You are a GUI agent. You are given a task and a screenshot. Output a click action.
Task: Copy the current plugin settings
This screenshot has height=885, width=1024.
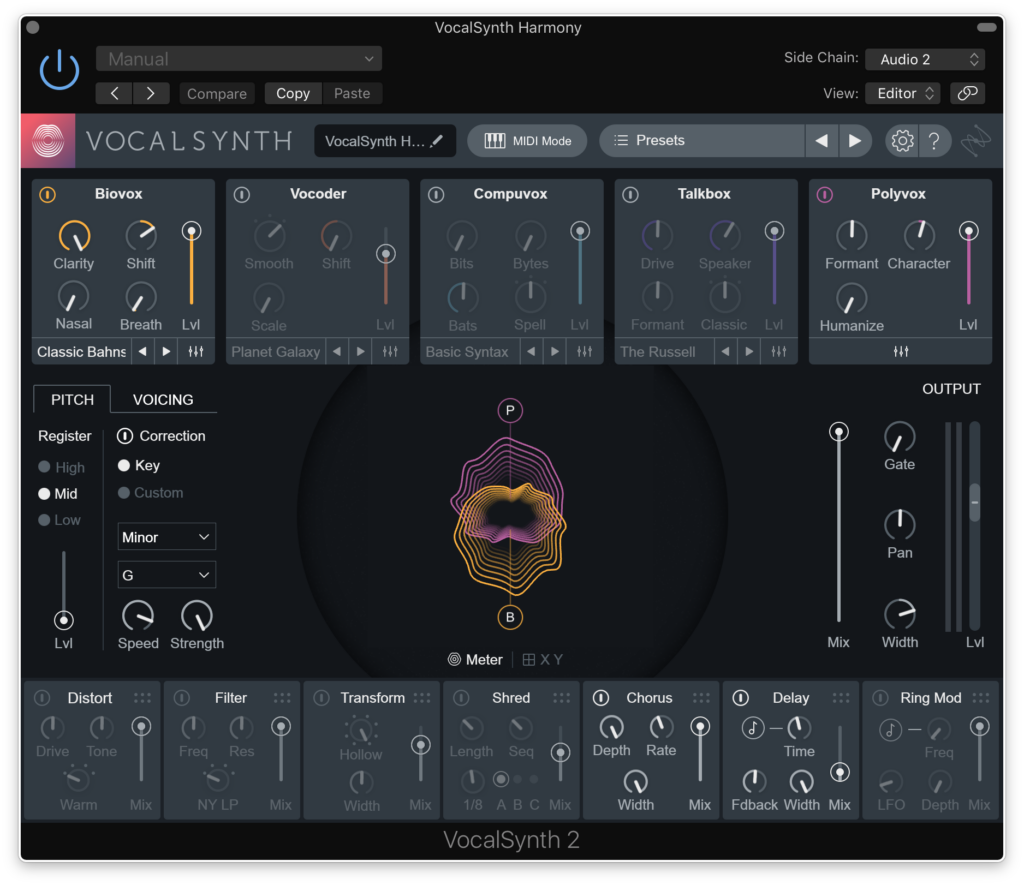(292, 93)
